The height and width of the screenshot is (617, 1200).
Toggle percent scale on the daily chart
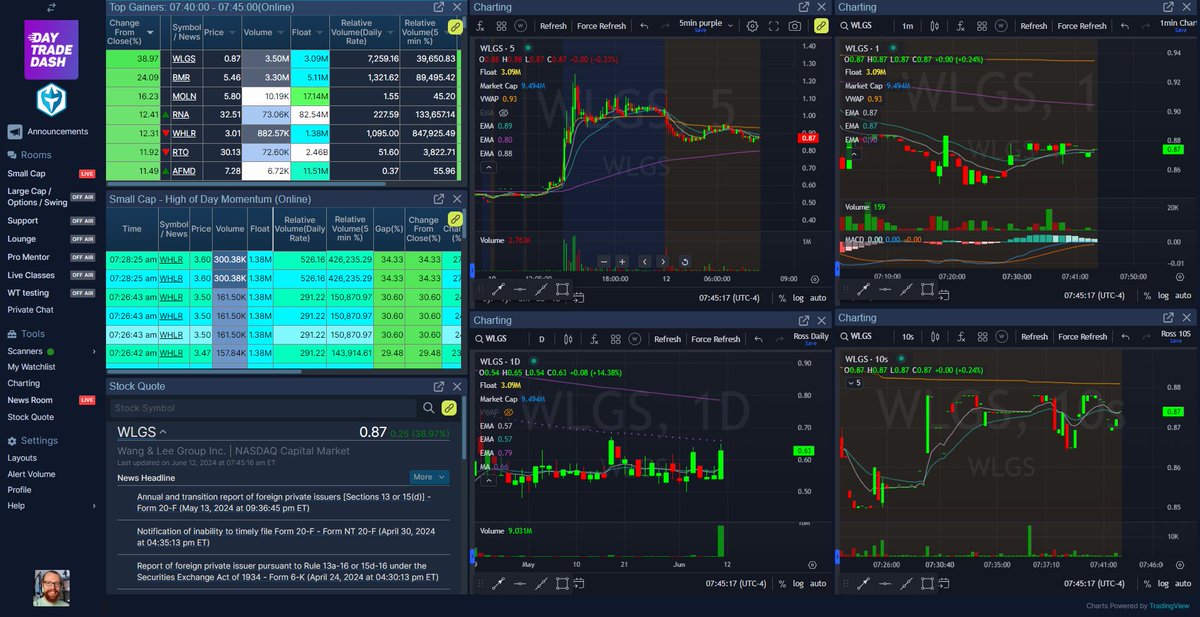point(781,583)
